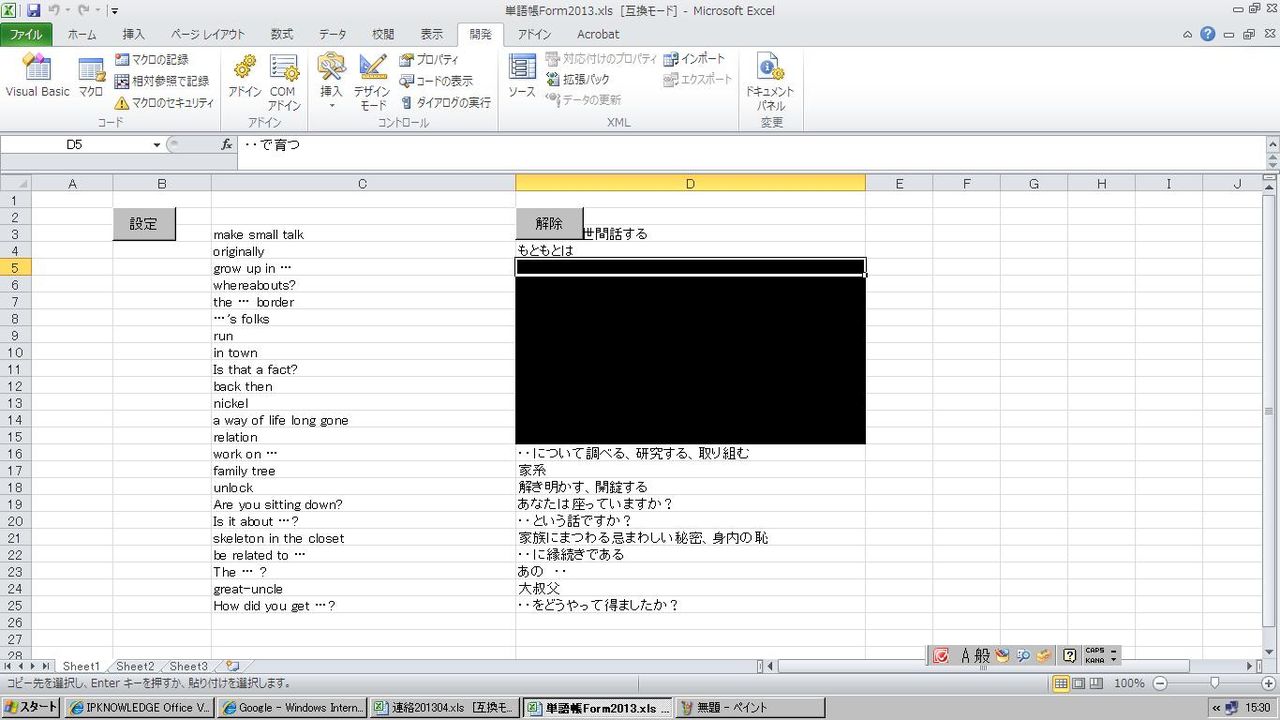Switch to Page Break Preview

click(x=1098, y=683)
